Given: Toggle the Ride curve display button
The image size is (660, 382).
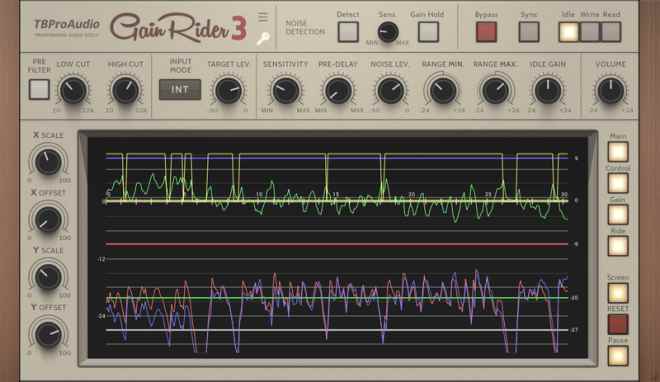Looking at the screenshot, I should tap(618, 246).
